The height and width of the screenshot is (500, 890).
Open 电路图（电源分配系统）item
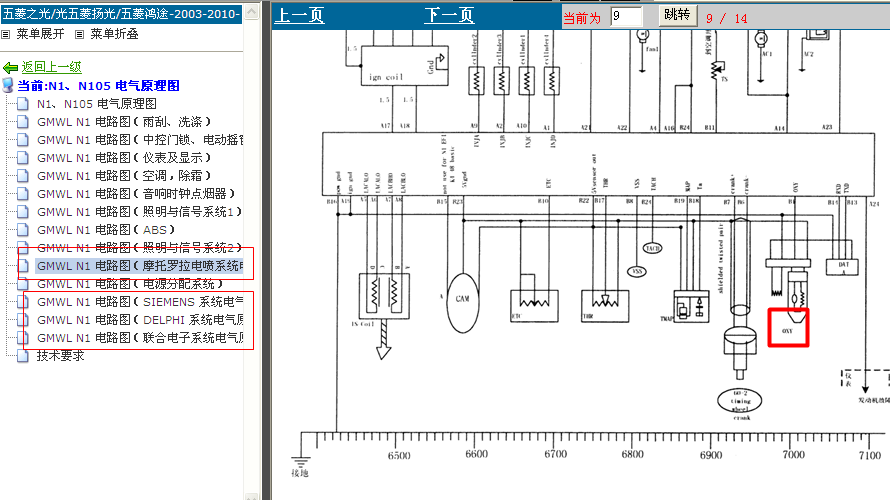(x=130, y=284)
